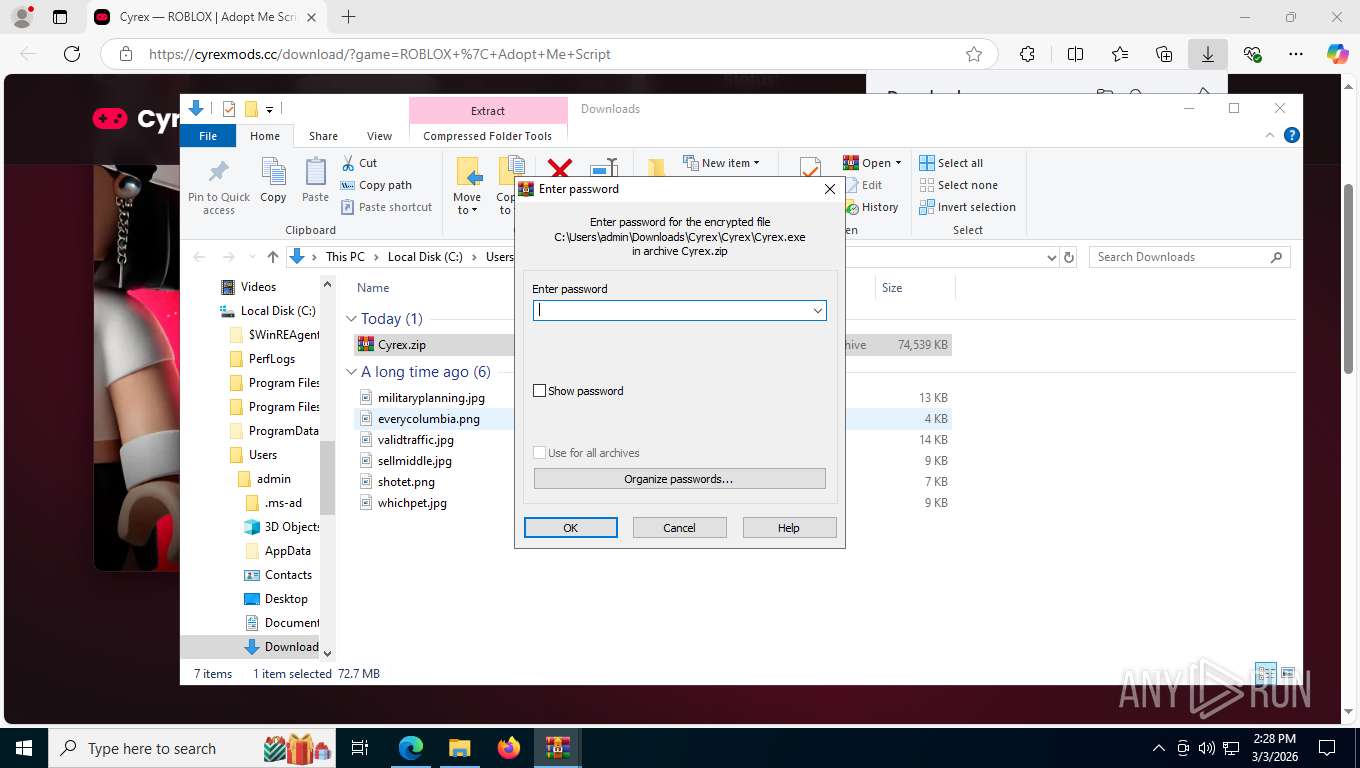Select the Cyrex browser tab

click(205, 17)
